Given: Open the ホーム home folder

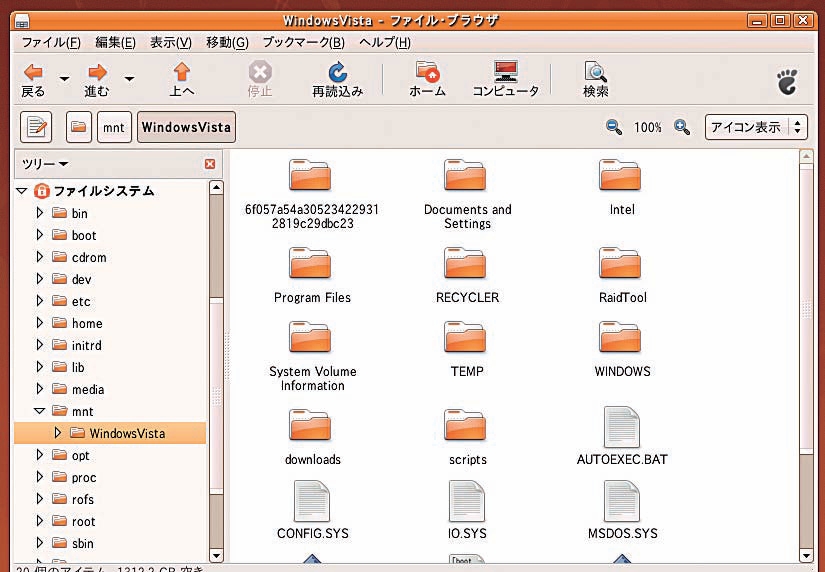Looking at the screenshot, I should [x=427, y=80].
